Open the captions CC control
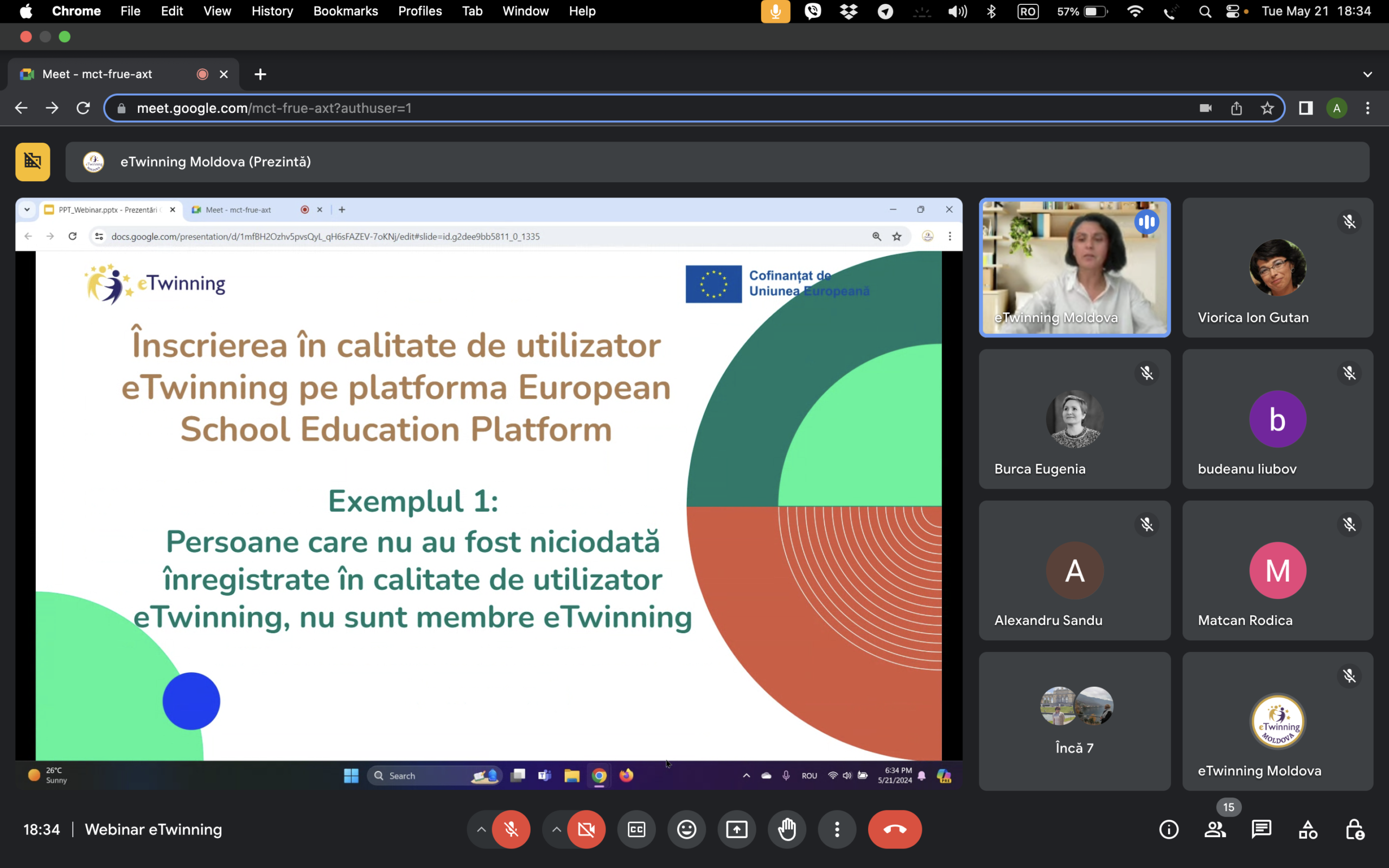The image size is (1389, 868). (x=636, y=829)
